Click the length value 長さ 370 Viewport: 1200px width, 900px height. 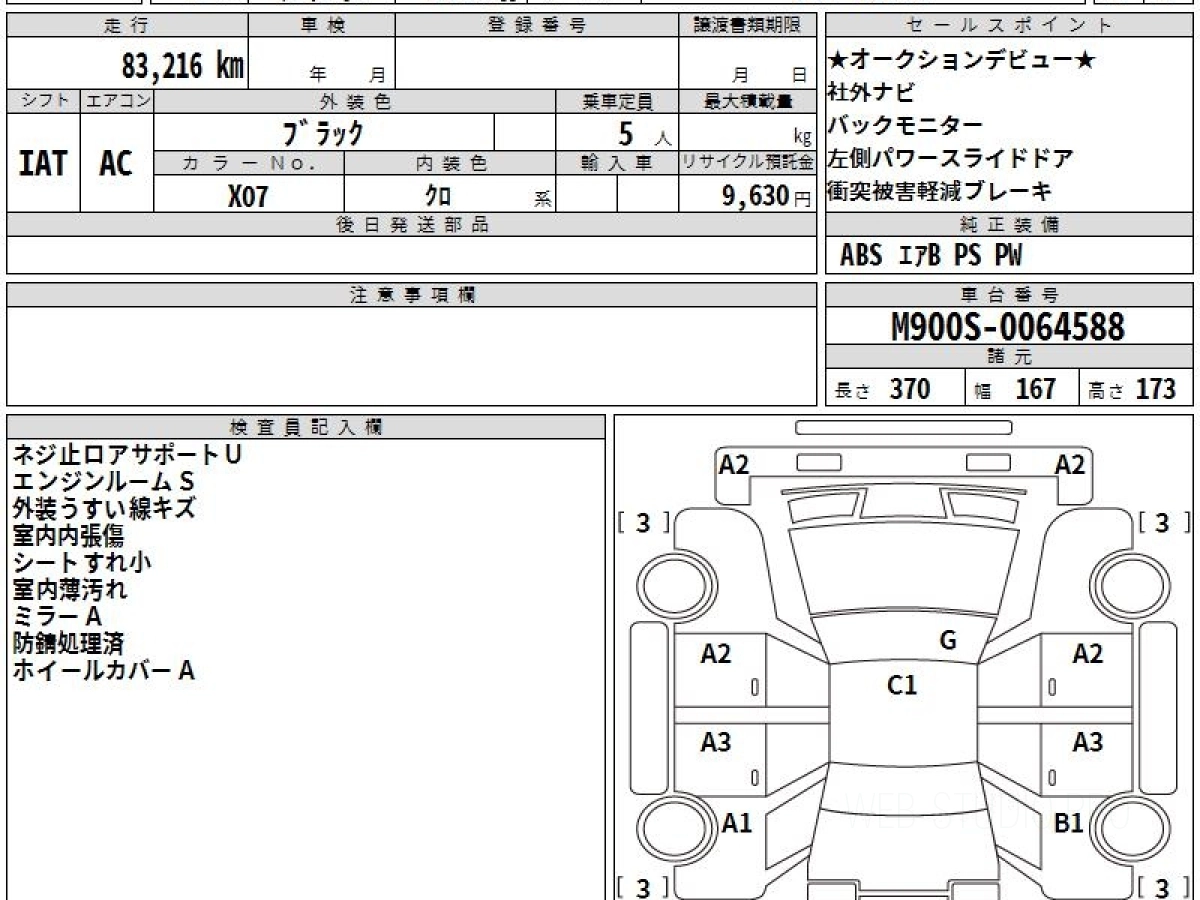point(882,389)
